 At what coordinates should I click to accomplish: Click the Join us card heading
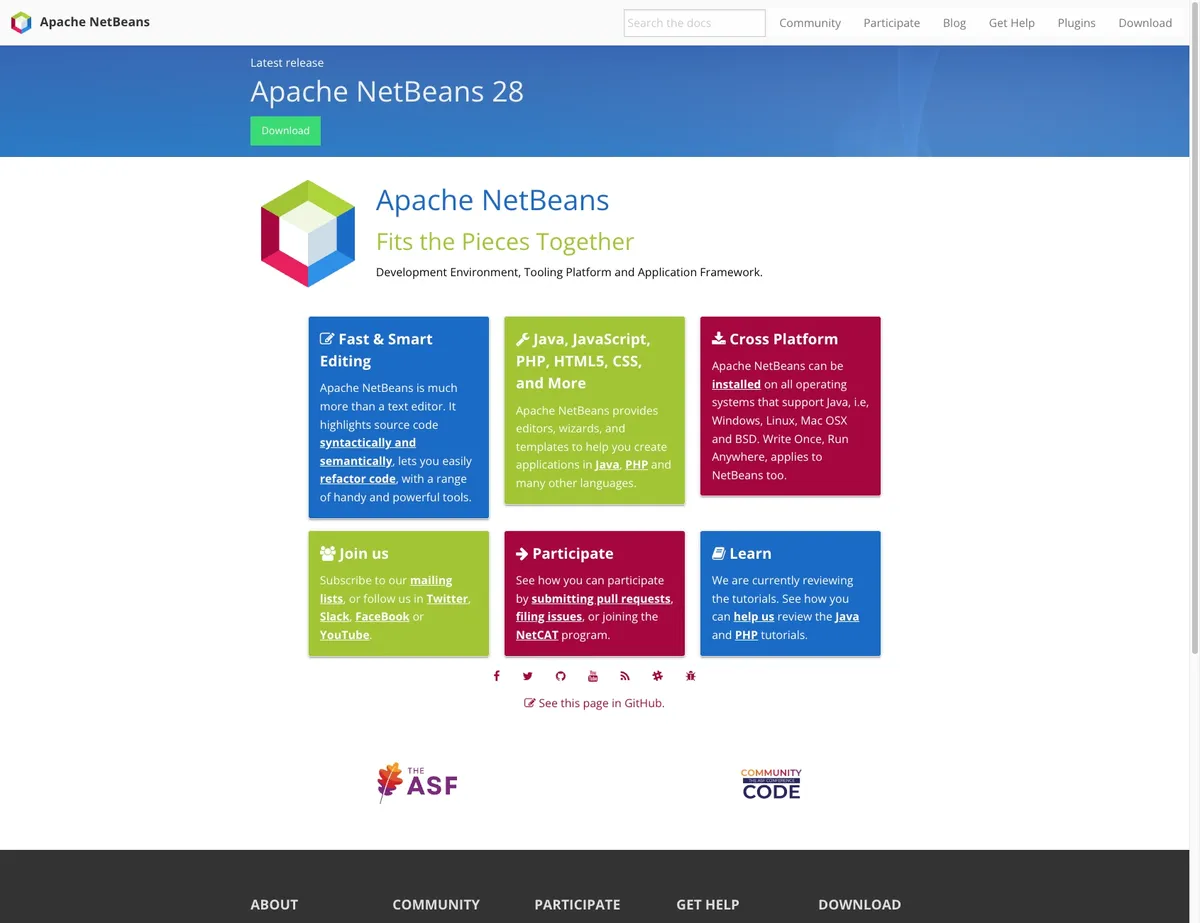tap(354, 553)
